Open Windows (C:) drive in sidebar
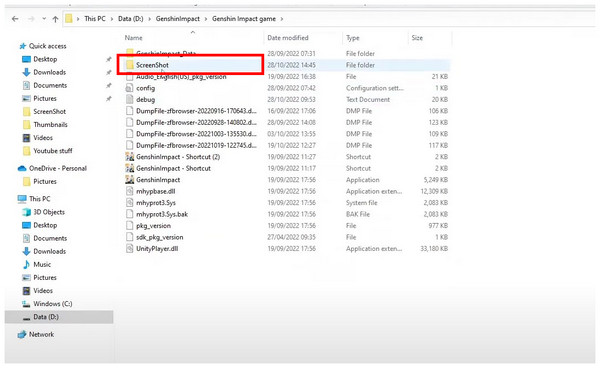 (47, 304)
